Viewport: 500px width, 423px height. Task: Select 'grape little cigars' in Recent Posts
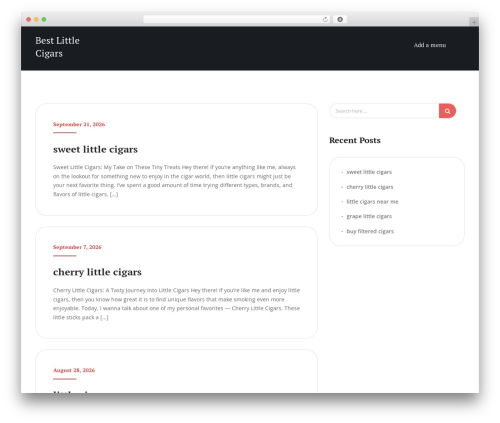click(369, 216)
